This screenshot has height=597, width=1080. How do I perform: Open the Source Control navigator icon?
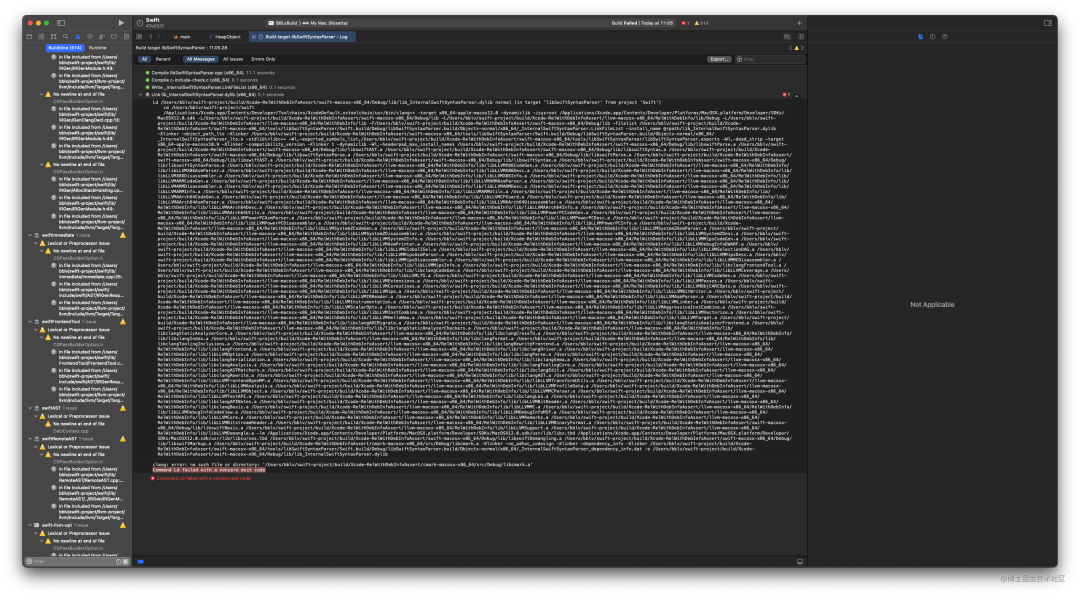coord(41,36)
